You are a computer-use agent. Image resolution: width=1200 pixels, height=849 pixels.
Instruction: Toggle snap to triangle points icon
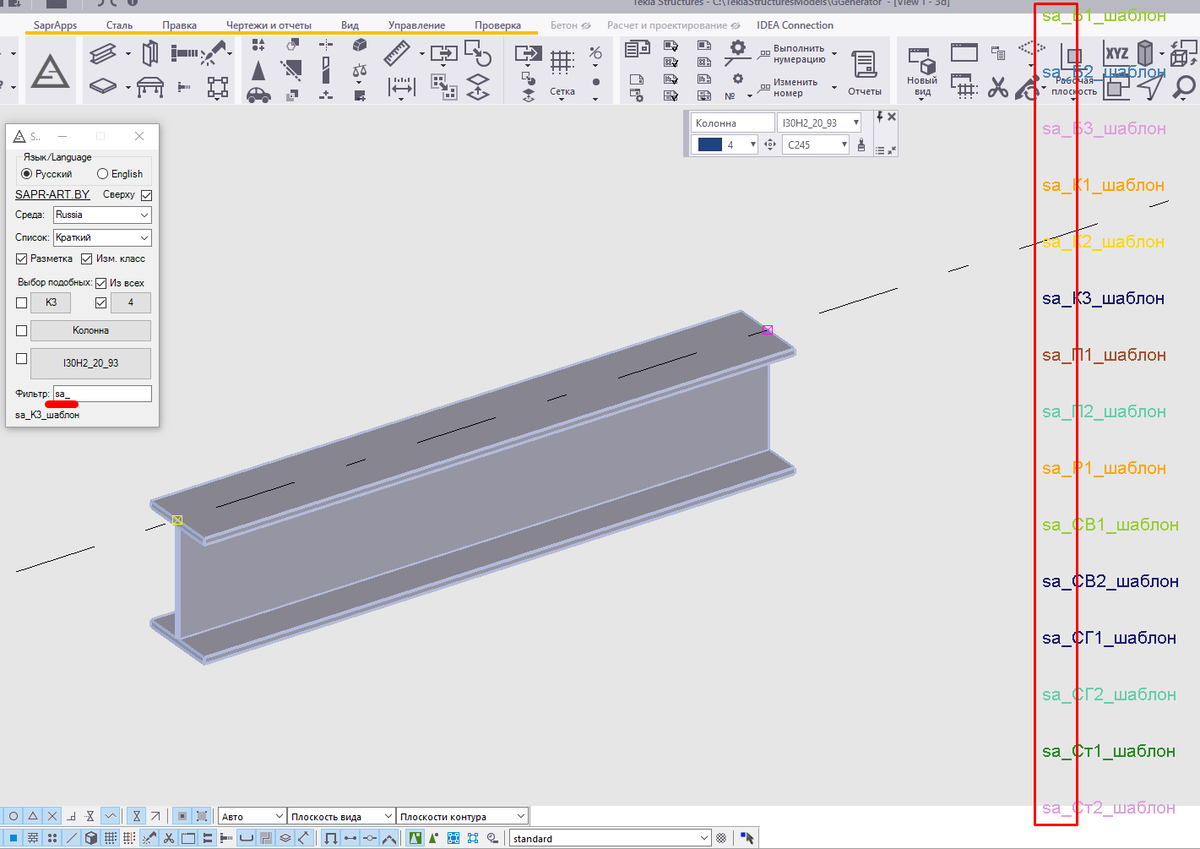[x=33, y=816]
